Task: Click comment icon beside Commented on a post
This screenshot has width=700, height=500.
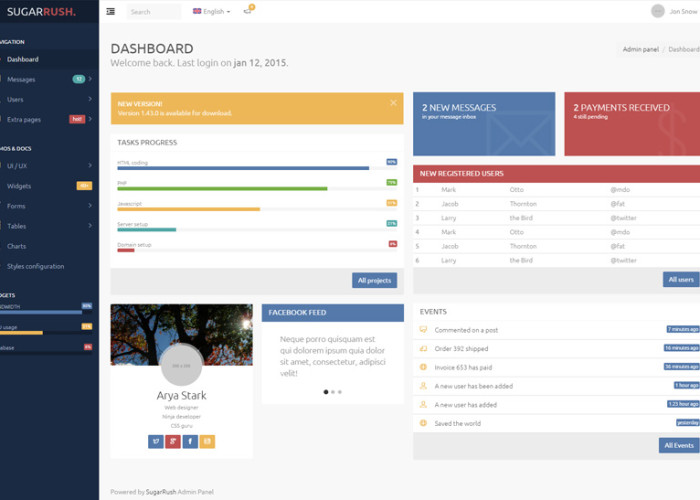Action: (423, 330)
